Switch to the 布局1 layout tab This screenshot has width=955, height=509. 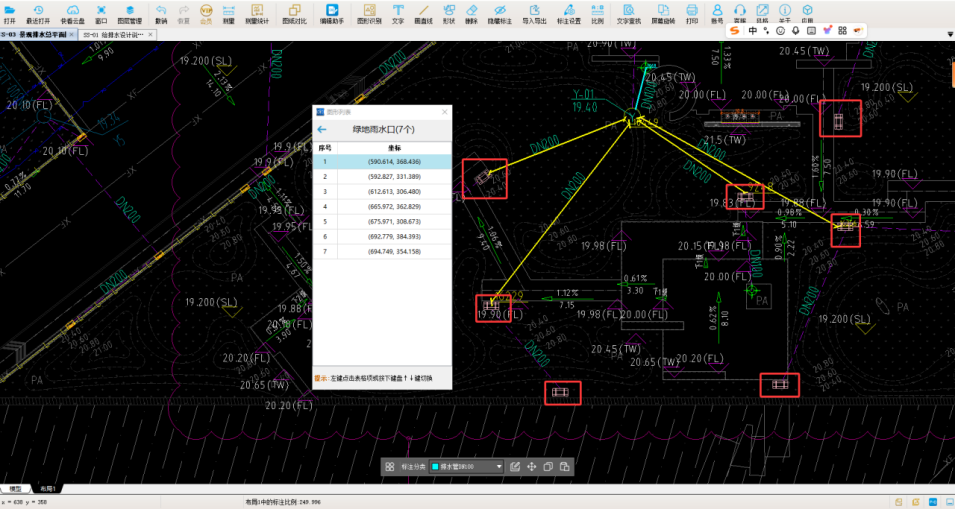[x=47, y=489]
